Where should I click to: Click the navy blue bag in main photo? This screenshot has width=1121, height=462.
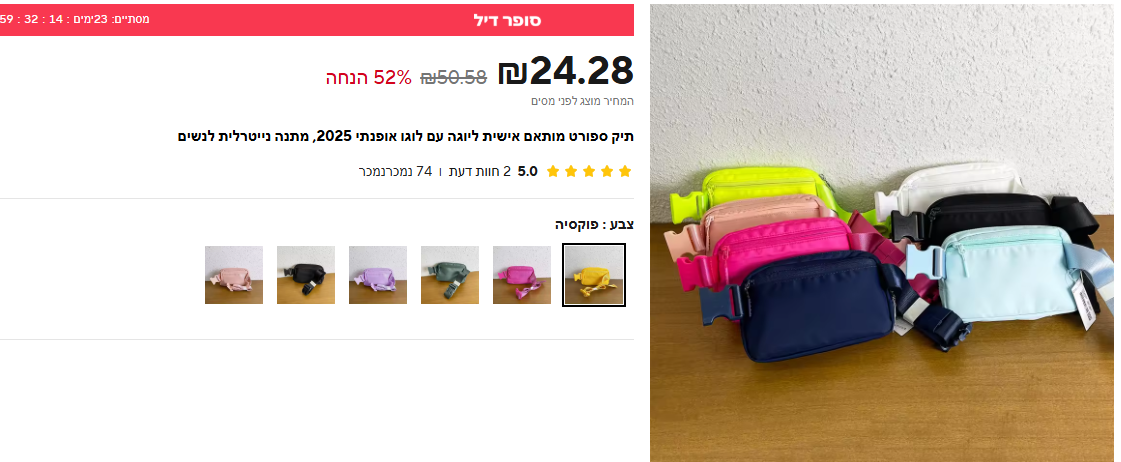[815, 306]
